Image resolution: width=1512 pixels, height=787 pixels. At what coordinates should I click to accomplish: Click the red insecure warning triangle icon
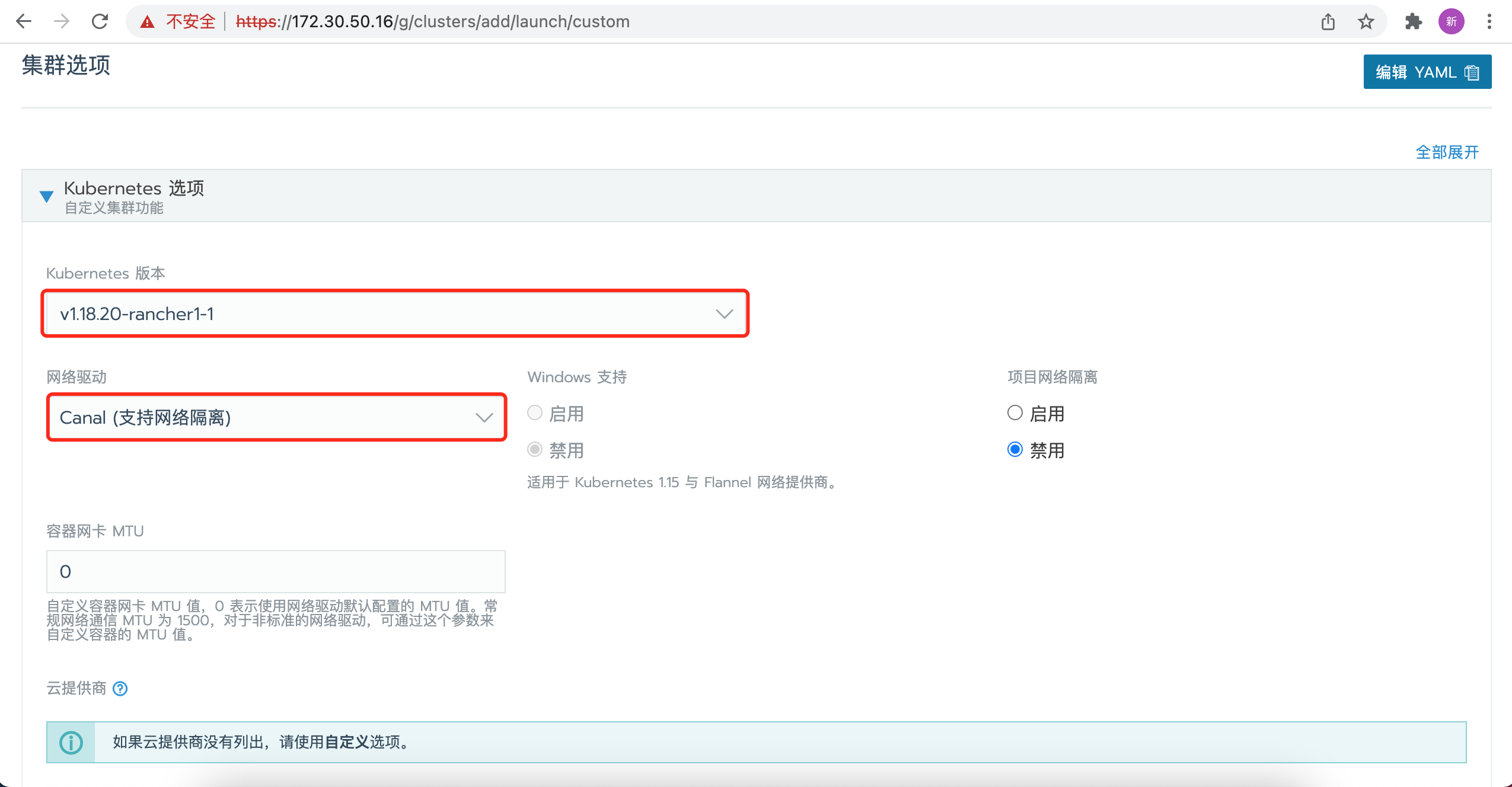147,23
